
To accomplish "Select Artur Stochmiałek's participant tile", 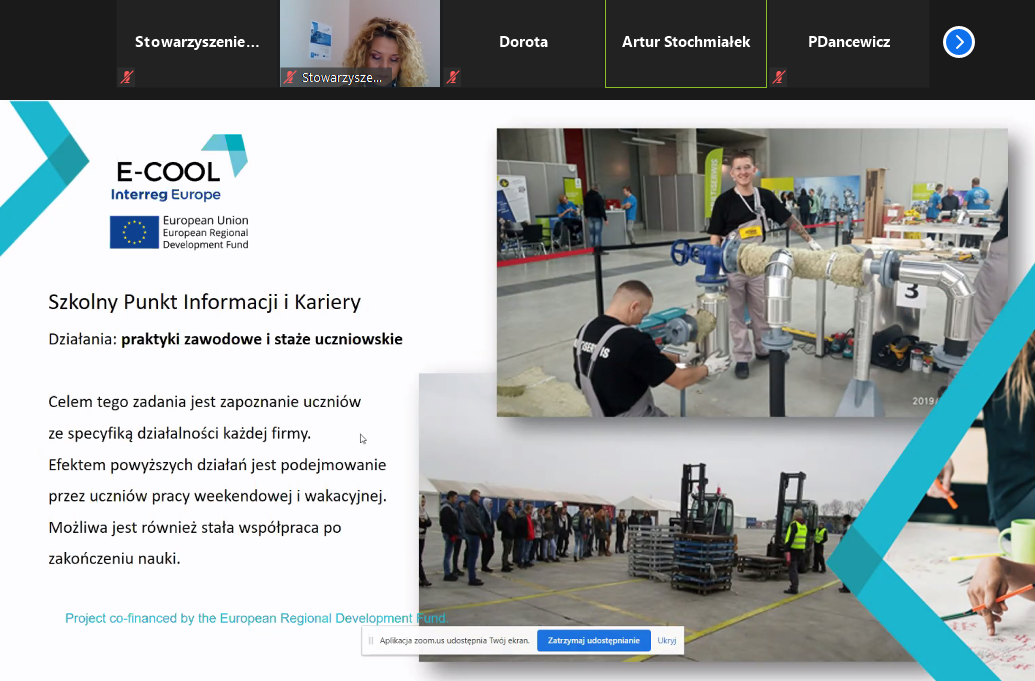I will click(685, 42).
